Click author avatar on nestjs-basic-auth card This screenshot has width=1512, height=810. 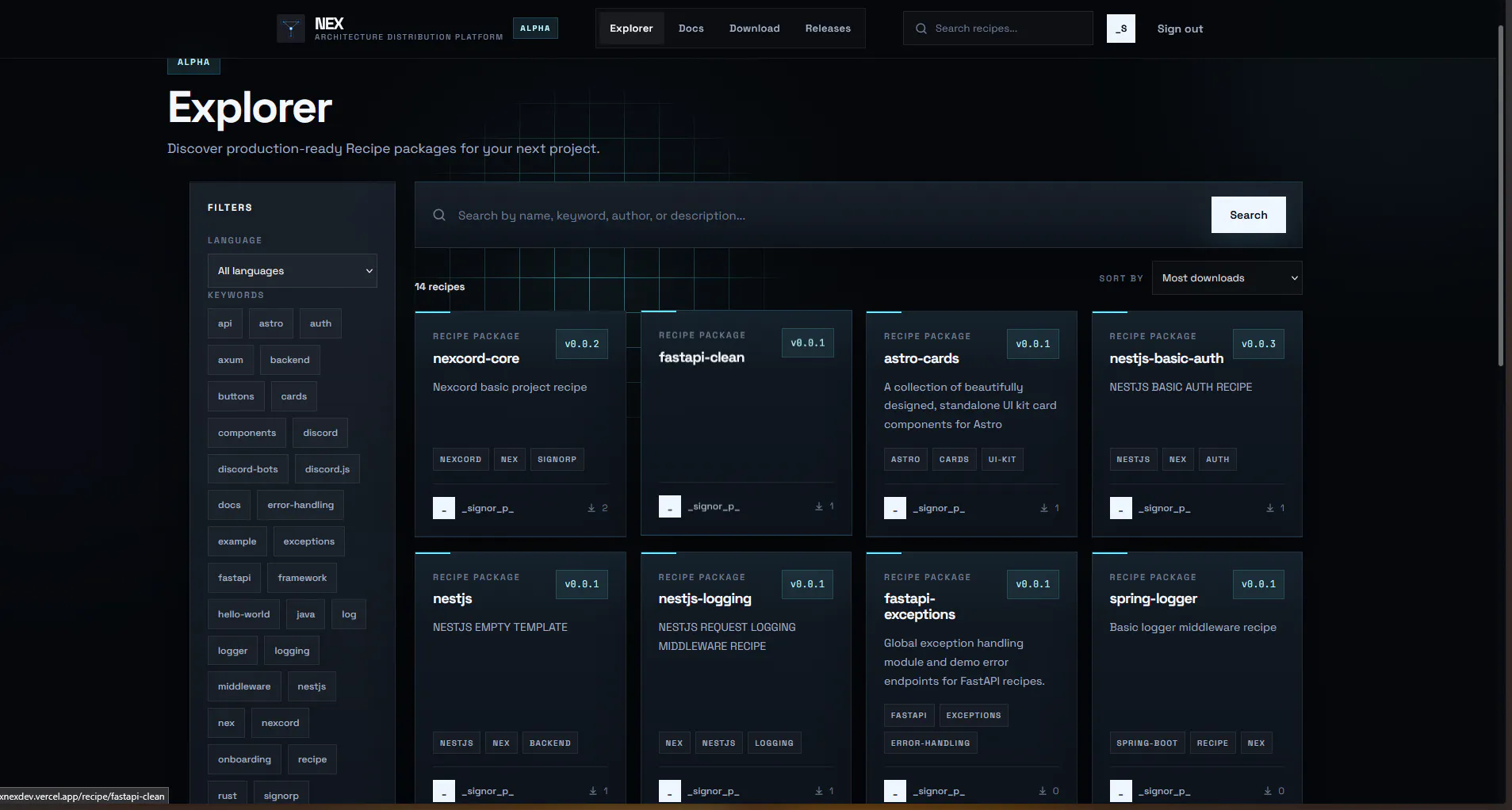coord(1120,508)
